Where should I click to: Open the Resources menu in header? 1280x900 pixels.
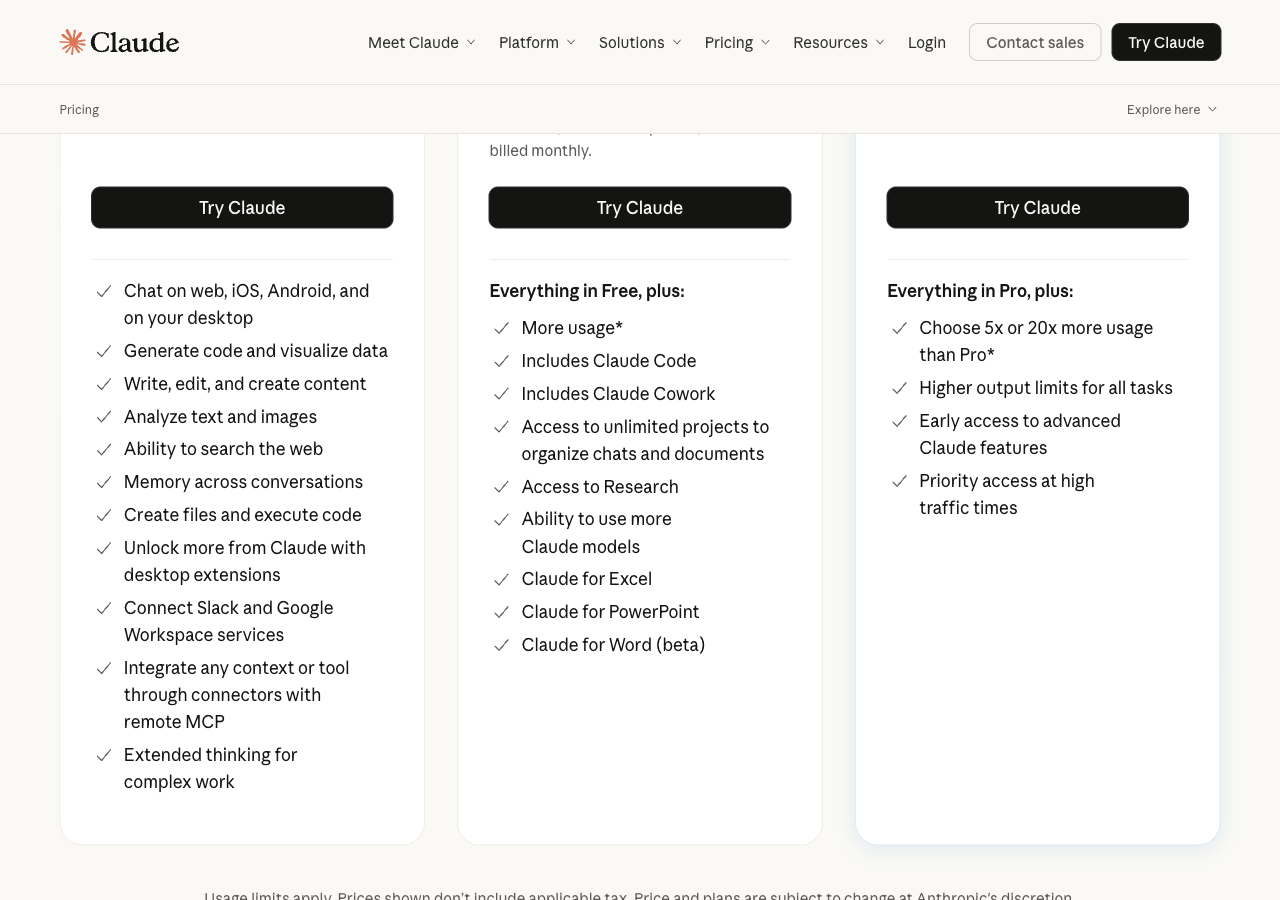tap(839, 42)
